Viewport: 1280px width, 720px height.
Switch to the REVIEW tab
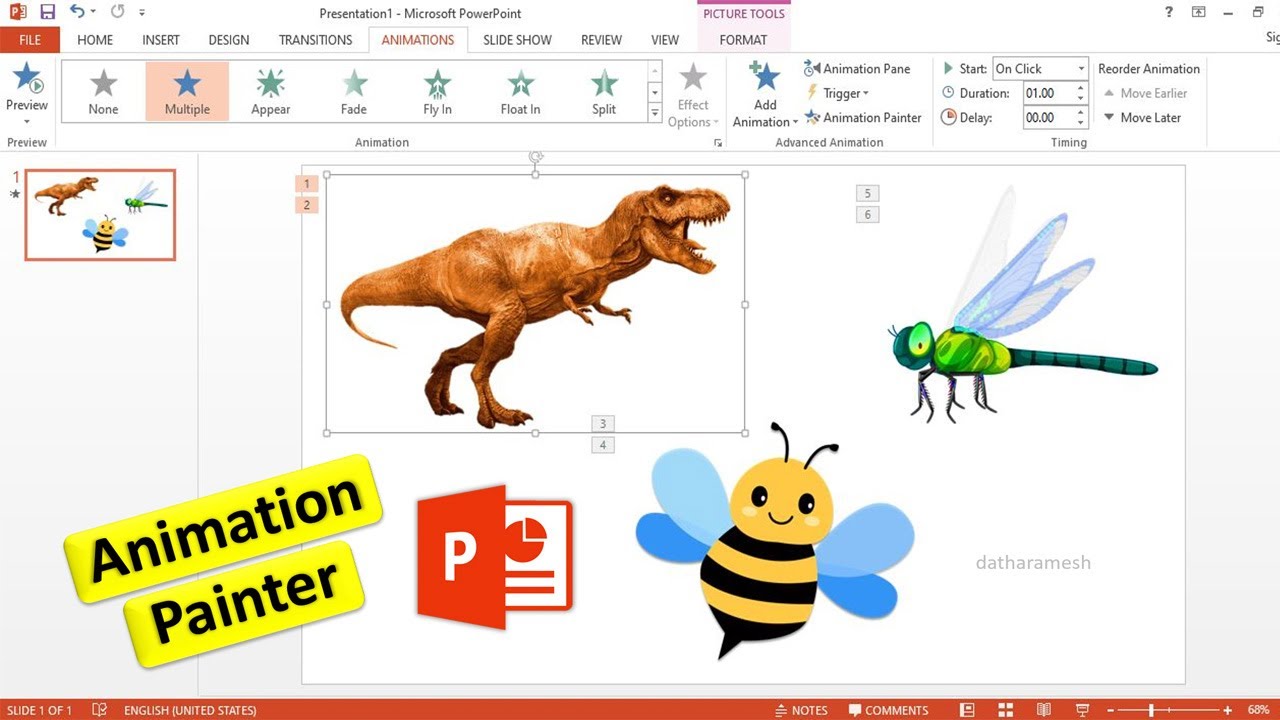point(601,40)
